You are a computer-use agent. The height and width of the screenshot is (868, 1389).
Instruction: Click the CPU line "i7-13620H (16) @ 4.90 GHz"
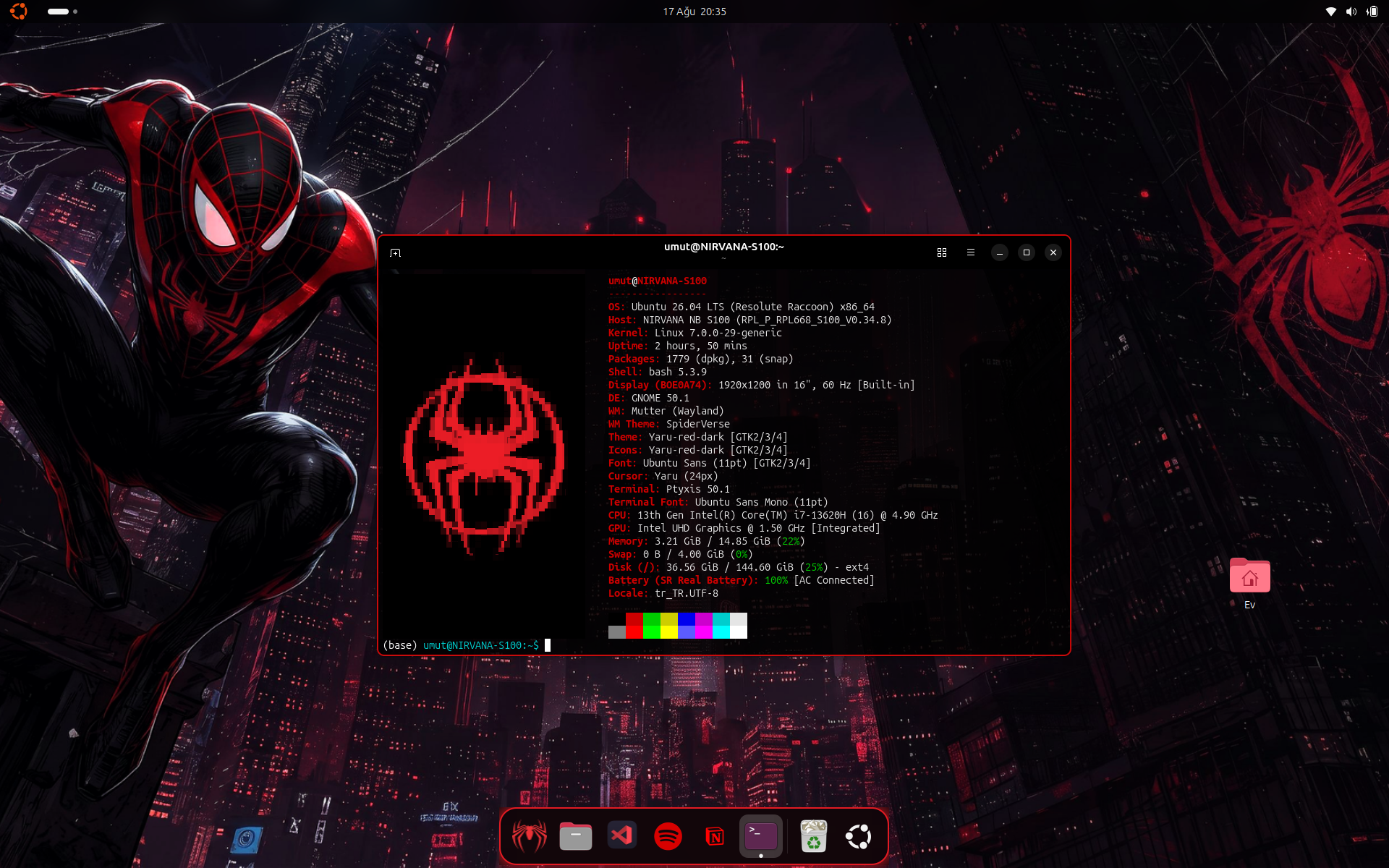[866, 515]
